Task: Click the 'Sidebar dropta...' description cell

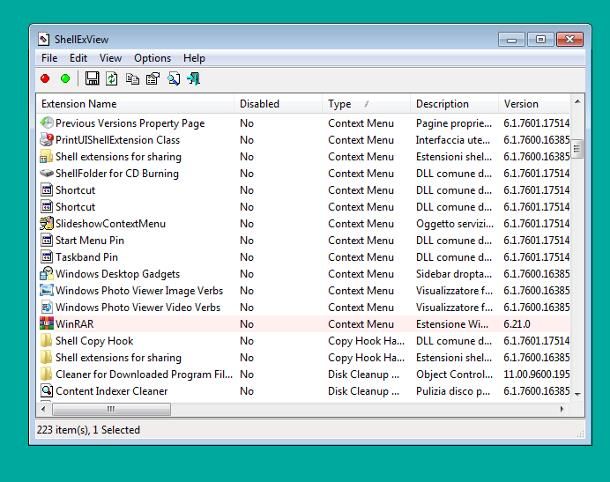Action: coord(454,273)
